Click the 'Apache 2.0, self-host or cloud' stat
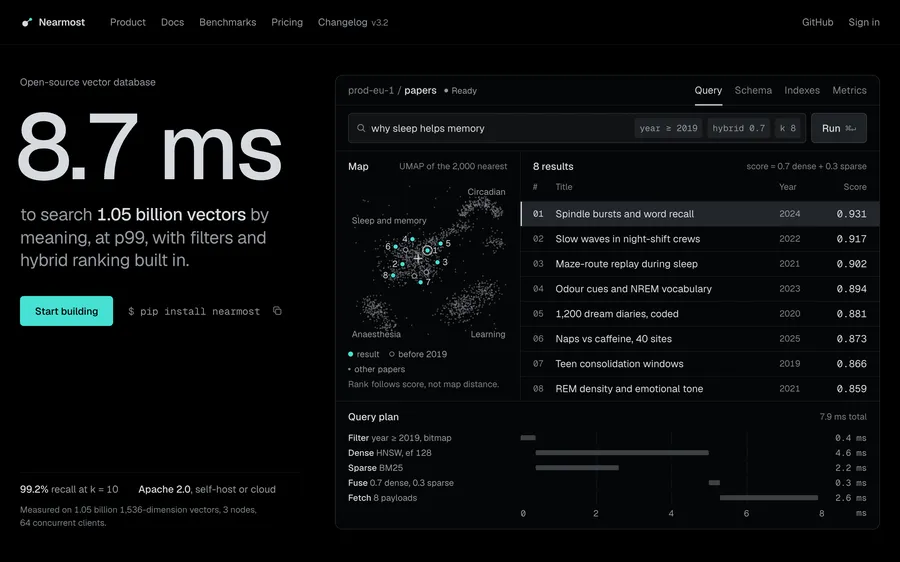900x562 pixels. 207,489
